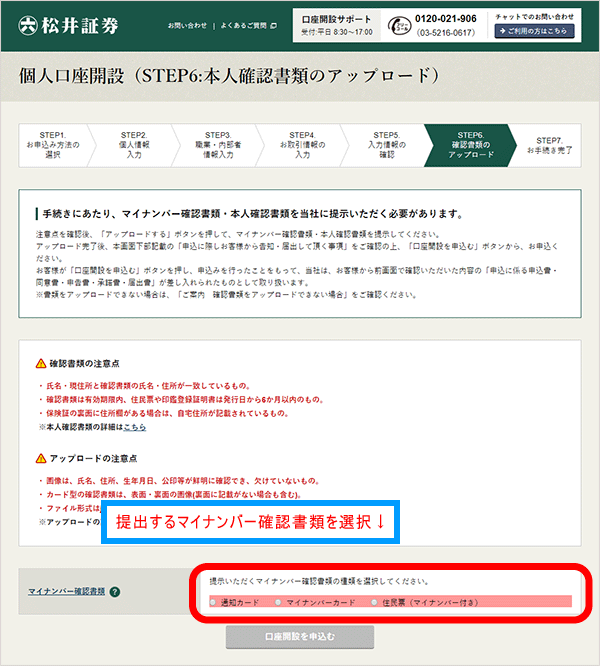The width and height of the screenshot is (600, 666).
Task: Click the 口座開設サポート label
Action: coord(336,20)
